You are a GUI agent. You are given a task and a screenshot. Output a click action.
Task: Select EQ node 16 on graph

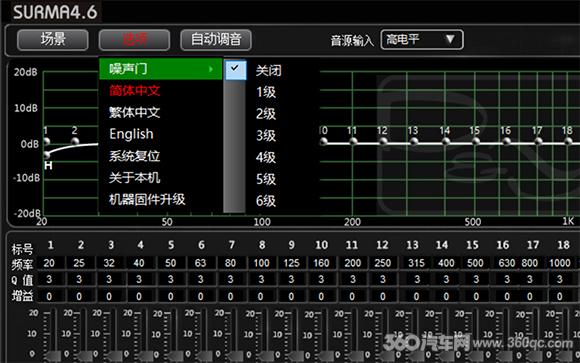coord(507,141)
